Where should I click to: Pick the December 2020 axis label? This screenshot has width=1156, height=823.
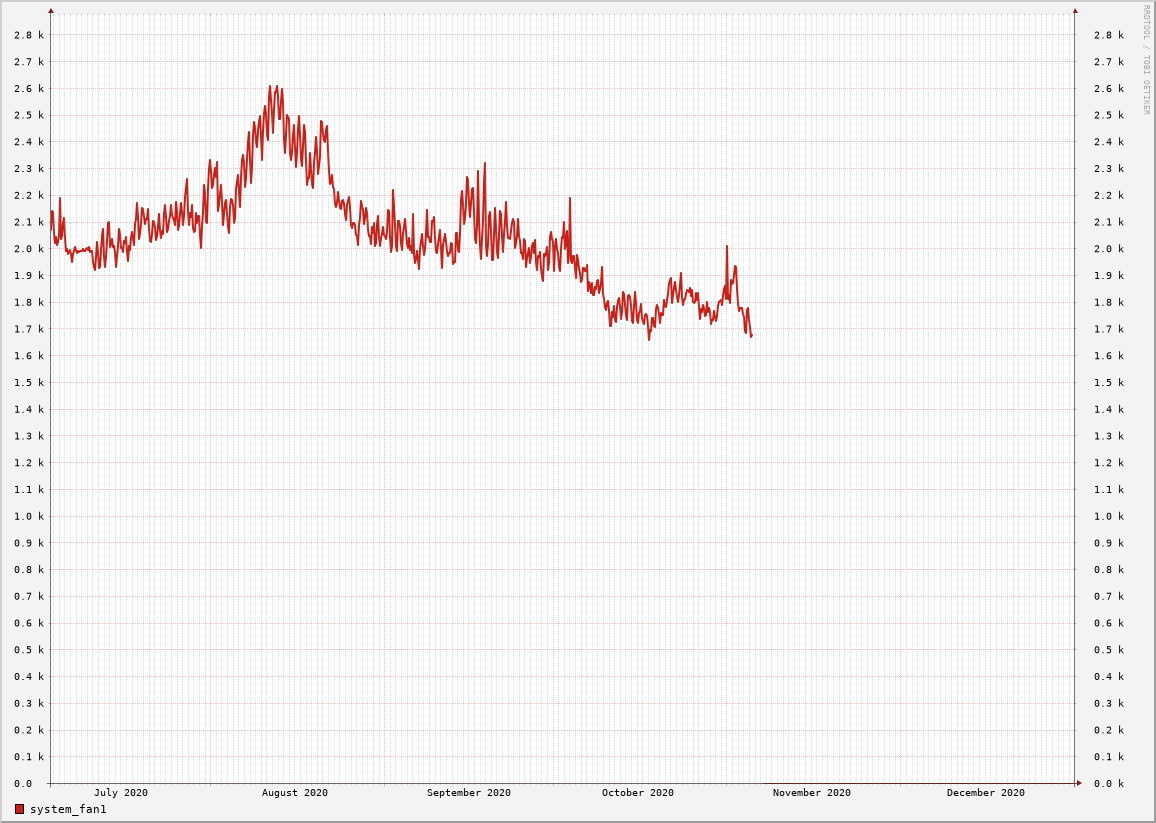985,793
